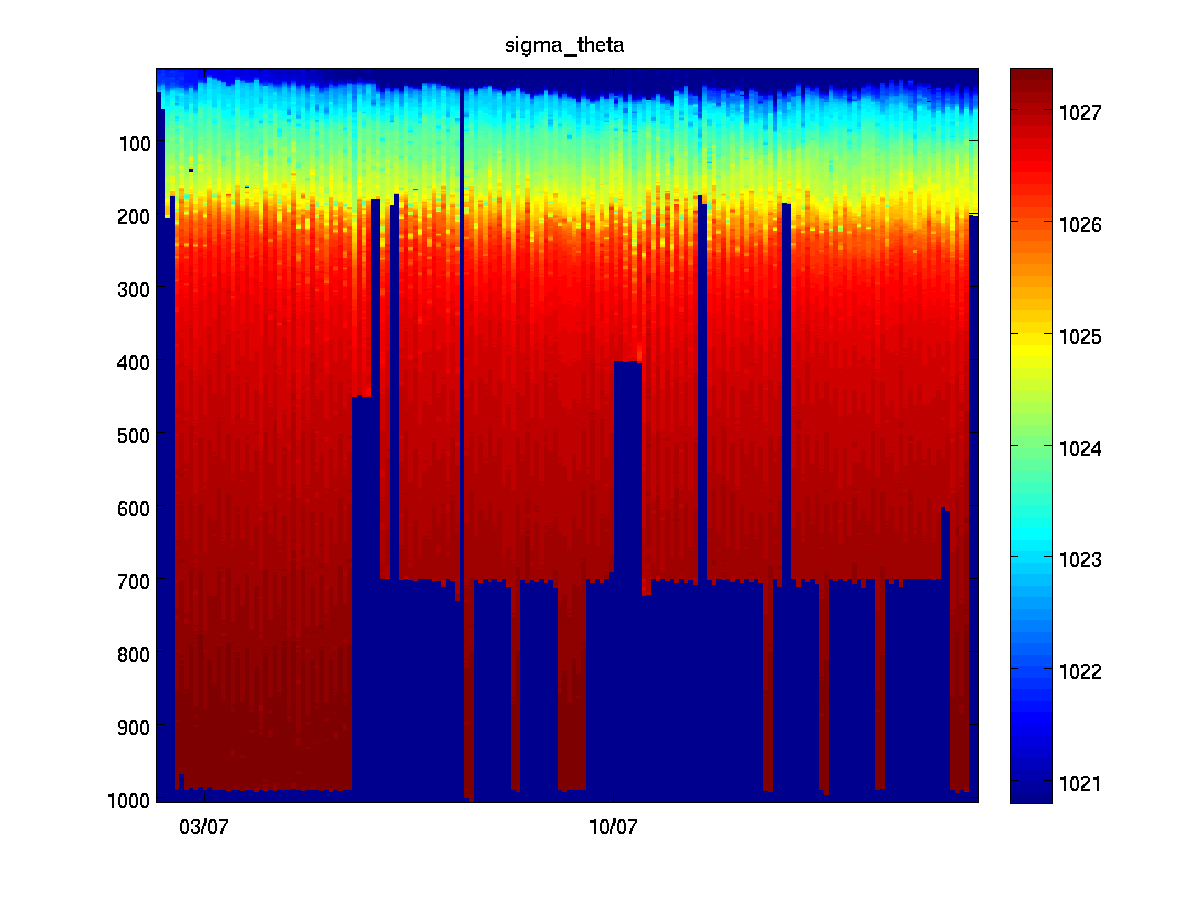Screen dimensions: 1200x901
Task: Click the 600 depth axis label
Action: 134,508
